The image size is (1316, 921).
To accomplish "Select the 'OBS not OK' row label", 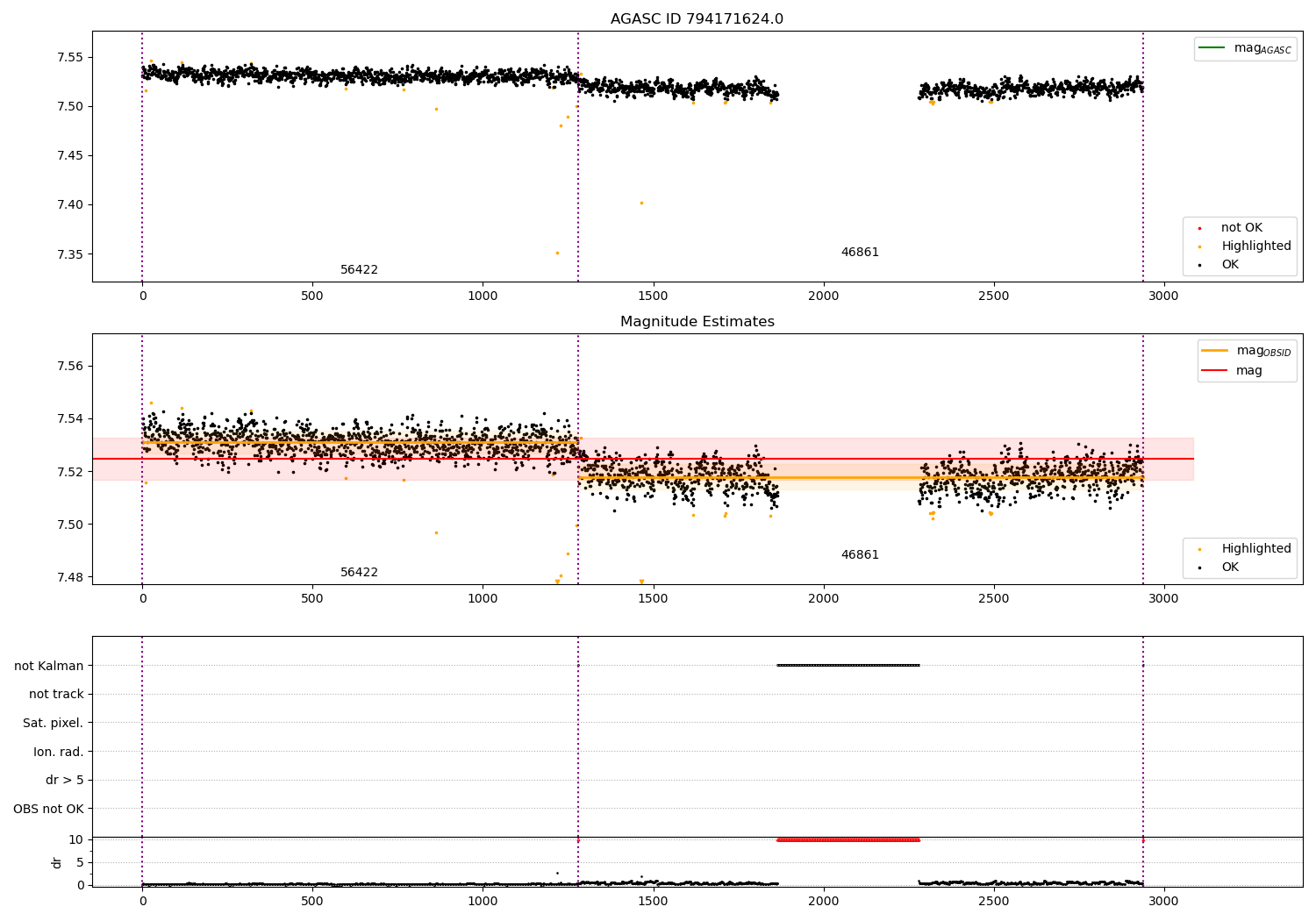I will pos(48,809).
